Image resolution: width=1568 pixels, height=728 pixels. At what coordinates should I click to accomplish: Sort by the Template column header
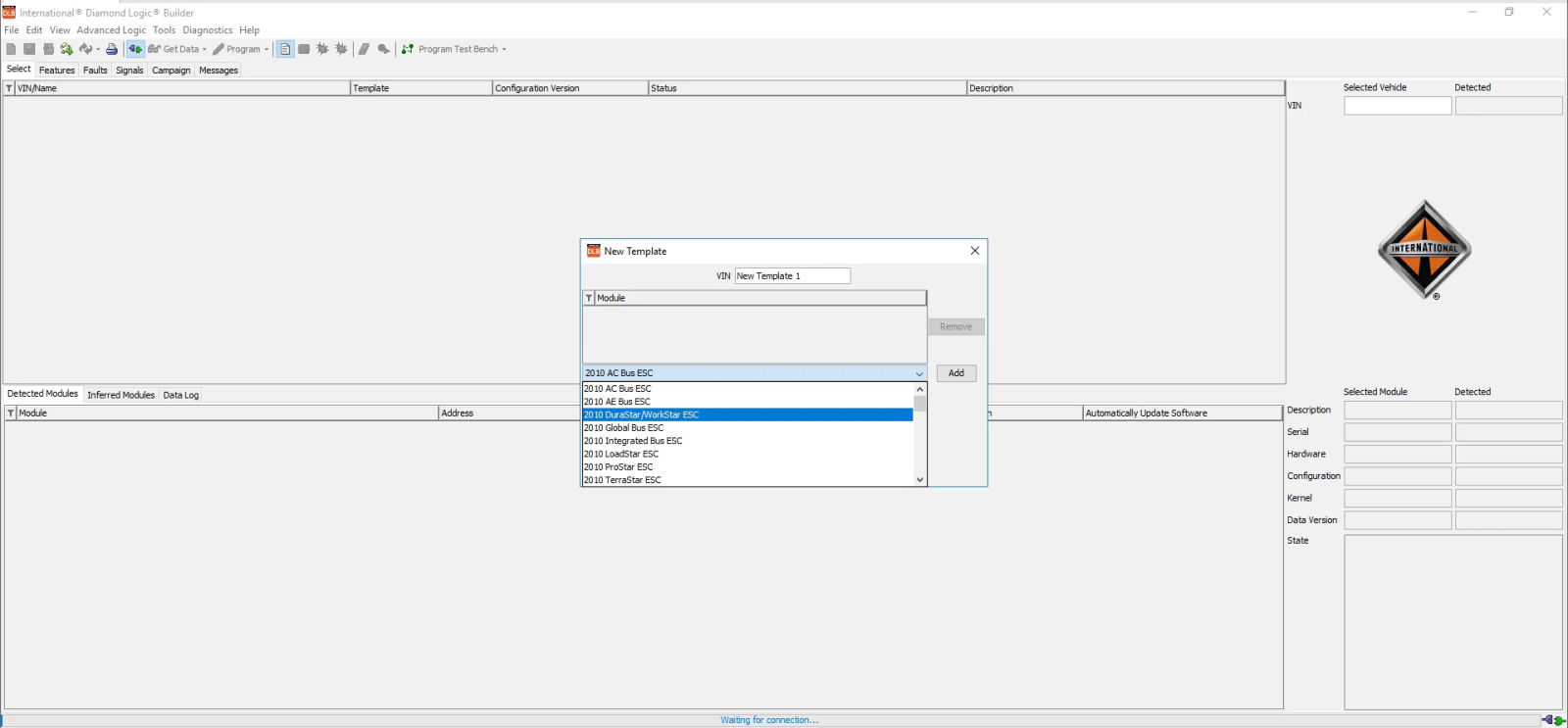[420, 88]
